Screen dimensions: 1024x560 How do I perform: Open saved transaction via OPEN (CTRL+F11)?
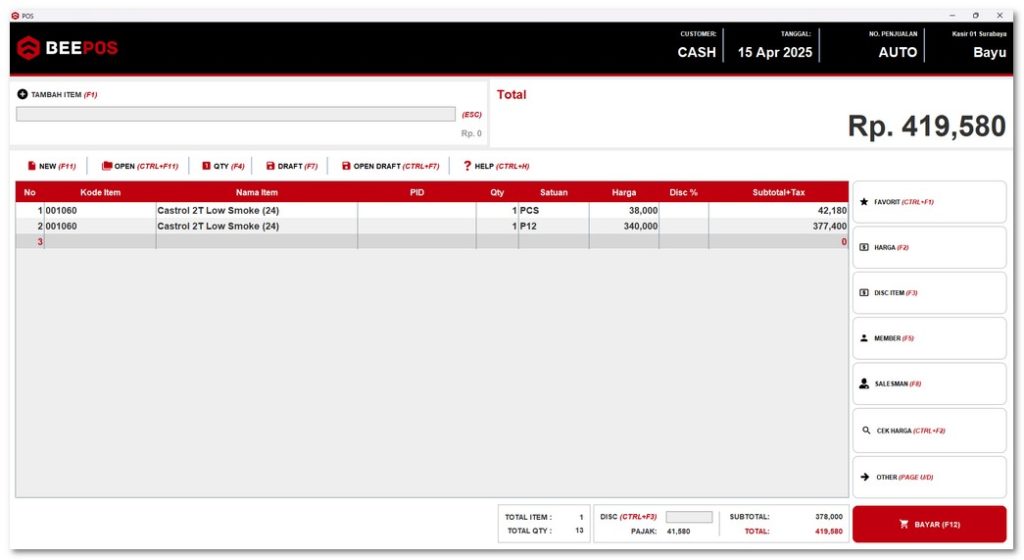[140, 166]
